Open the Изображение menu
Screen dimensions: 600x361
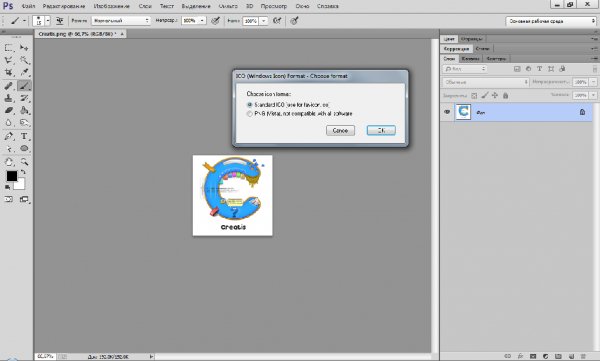pos(111,6)
